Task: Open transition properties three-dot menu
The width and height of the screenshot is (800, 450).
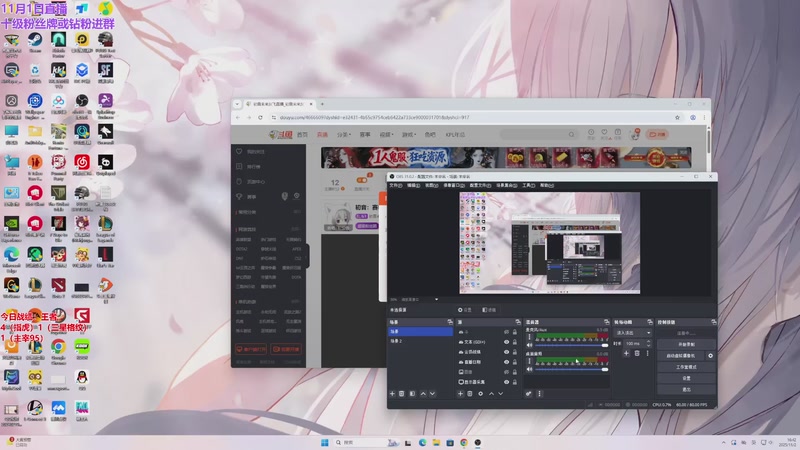Action: [647, 353]
